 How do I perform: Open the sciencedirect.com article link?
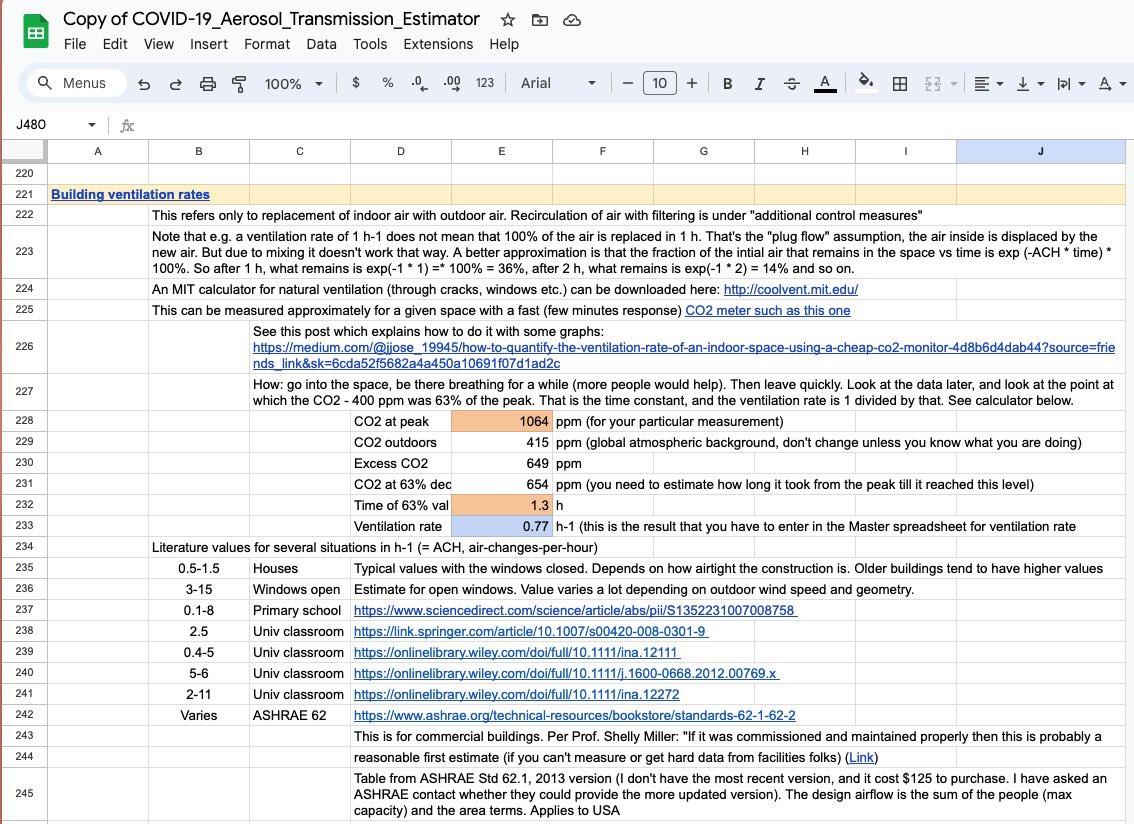576,611
